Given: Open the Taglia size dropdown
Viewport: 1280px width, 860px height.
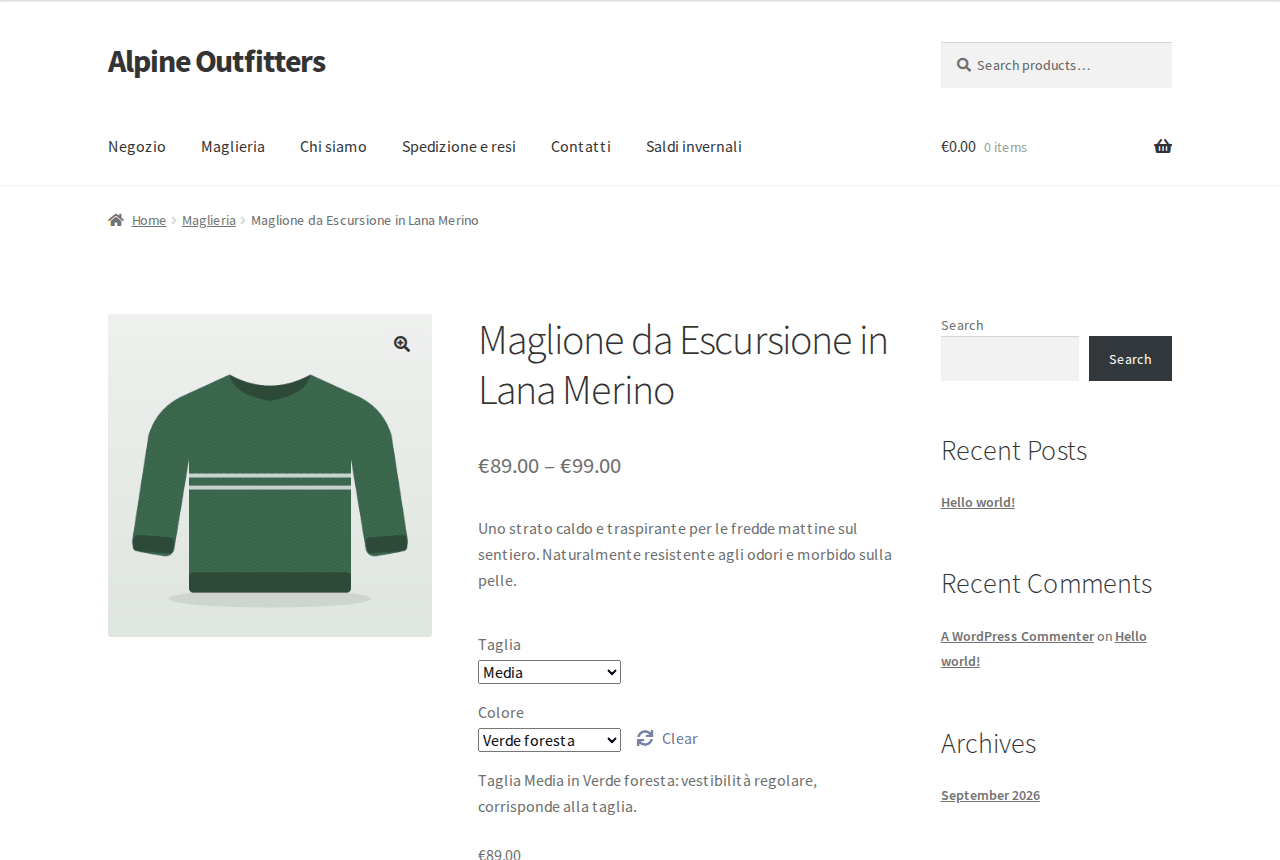Looking at the screenshot, I should 549,672.
